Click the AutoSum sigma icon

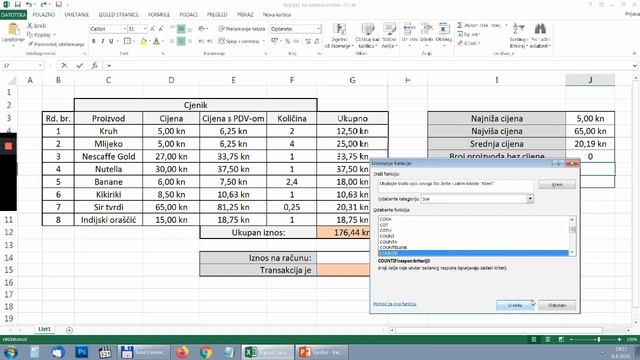pos(460,25)
